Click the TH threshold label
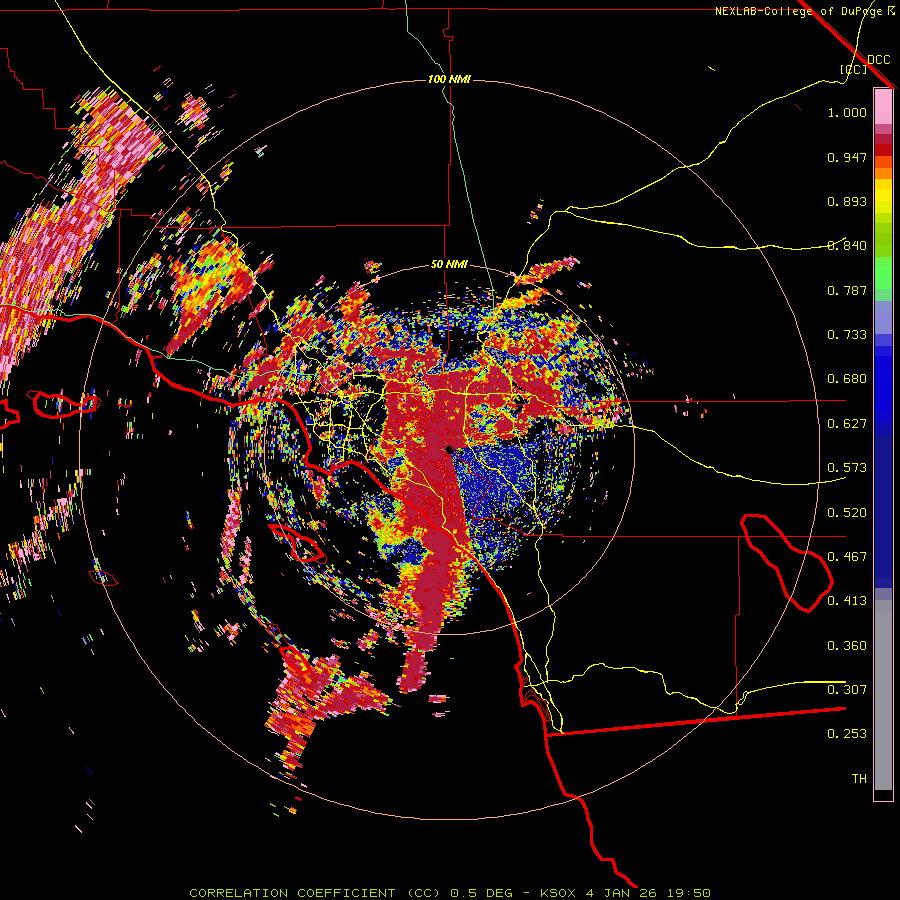Screen dimensions: 900x900 (859, 779)
